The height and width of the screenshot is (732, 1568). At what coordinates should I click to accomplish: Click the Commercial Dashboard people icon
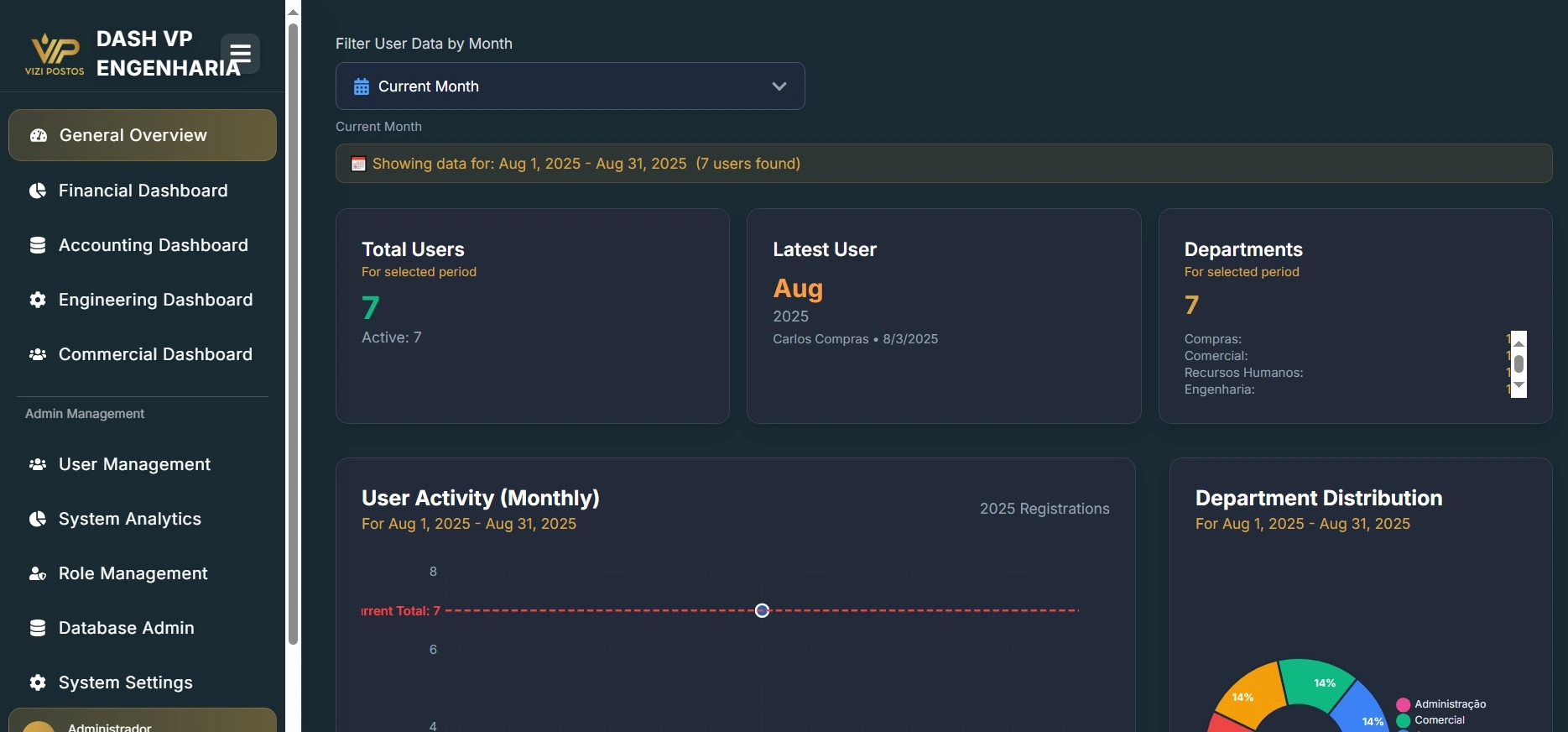[38, 354]
